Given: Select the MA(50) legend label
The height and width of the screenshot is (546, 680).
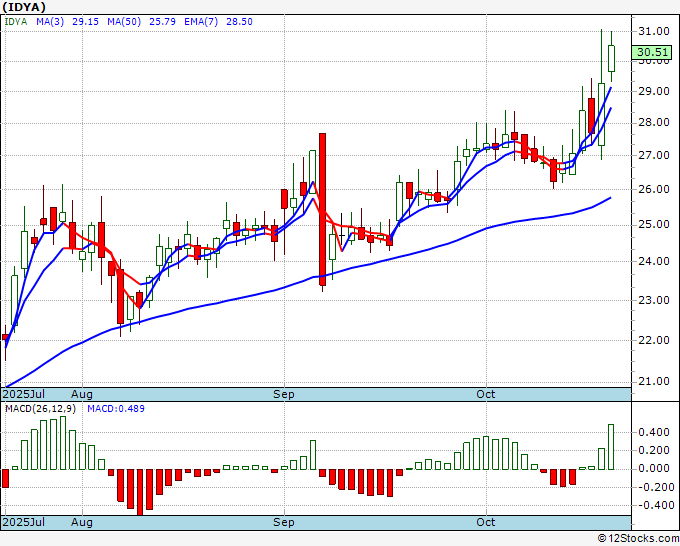Looking at the screenshot, I should (x=124, y=22).
